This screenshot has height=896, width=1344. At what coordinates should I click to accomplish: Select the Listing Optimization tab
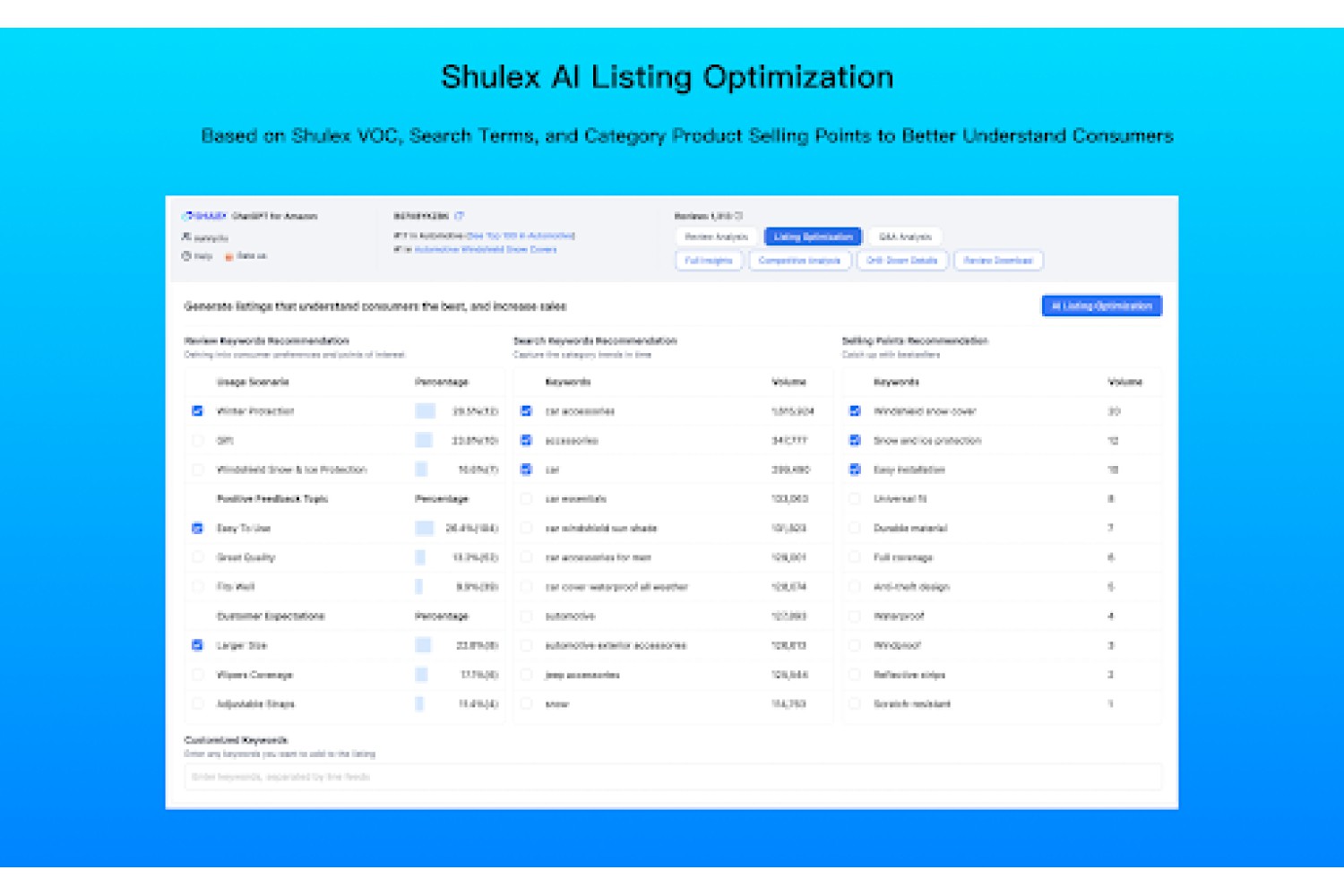pos(813,237)
